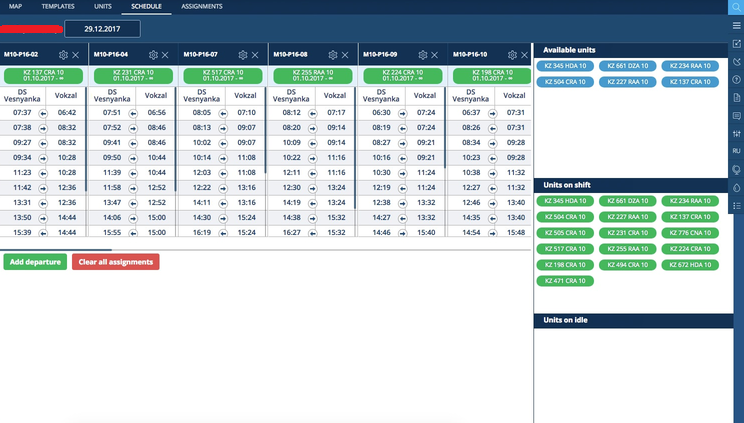Select assigned unit KZ 517 CRA 10 badge
Screen dimensions: 744x423
[222, 75]
